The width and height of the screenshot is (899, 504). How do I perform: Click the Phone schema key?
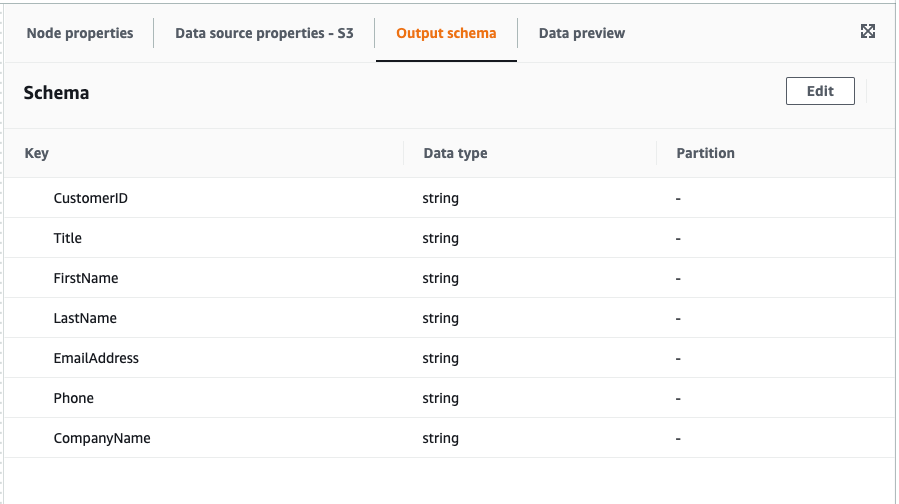click(x=73, y=398)
